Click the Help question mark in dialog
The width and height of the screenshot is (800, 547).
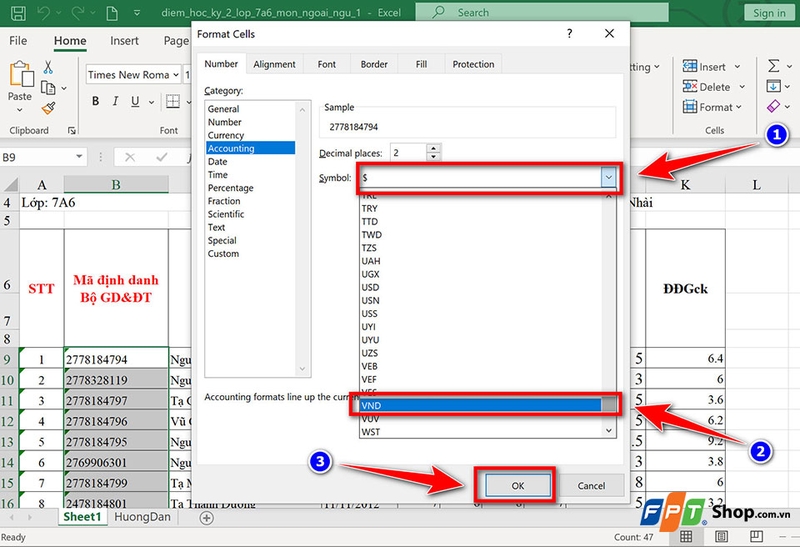coord(569,34)
